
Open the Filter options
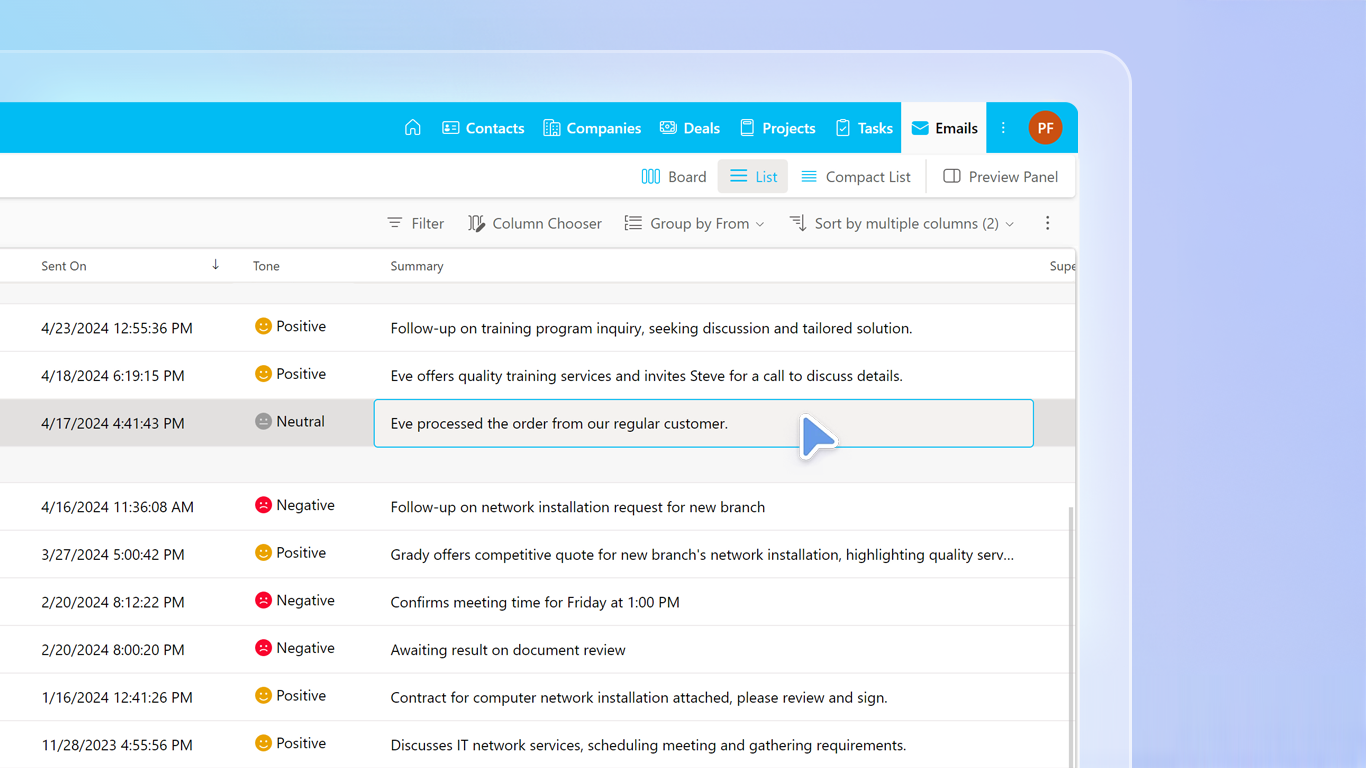tap(415, 223)
